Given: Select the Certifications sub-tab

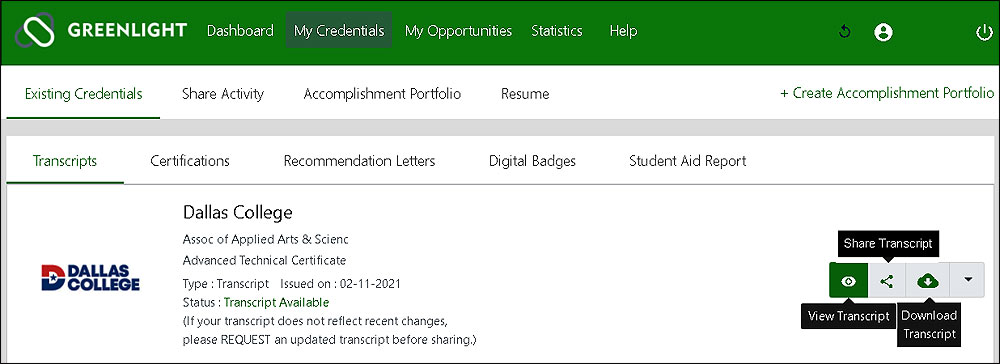Looking at the screenshot, I should click(190, 161).
